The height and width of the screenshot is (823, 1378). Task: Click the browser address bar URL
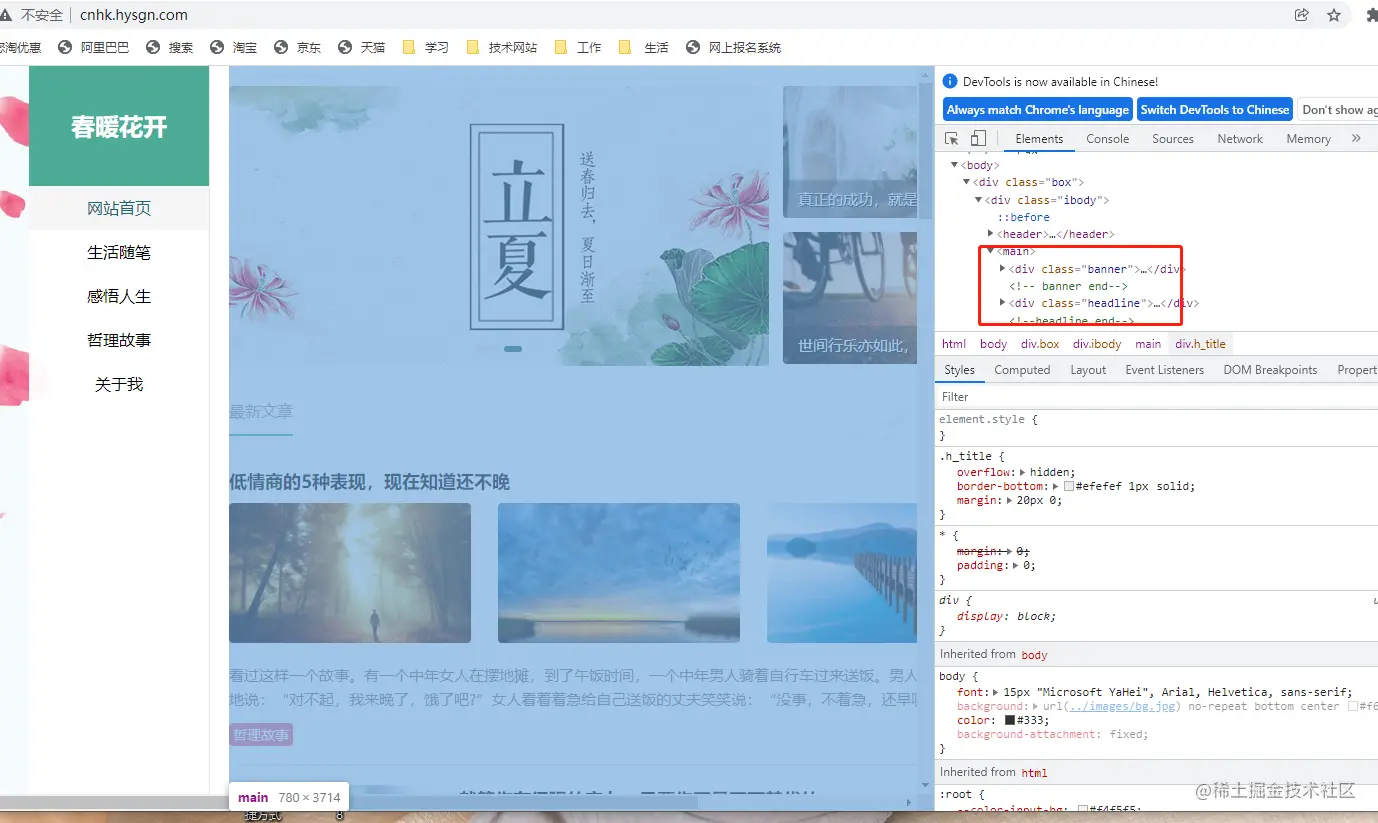[x=134, y=15]
